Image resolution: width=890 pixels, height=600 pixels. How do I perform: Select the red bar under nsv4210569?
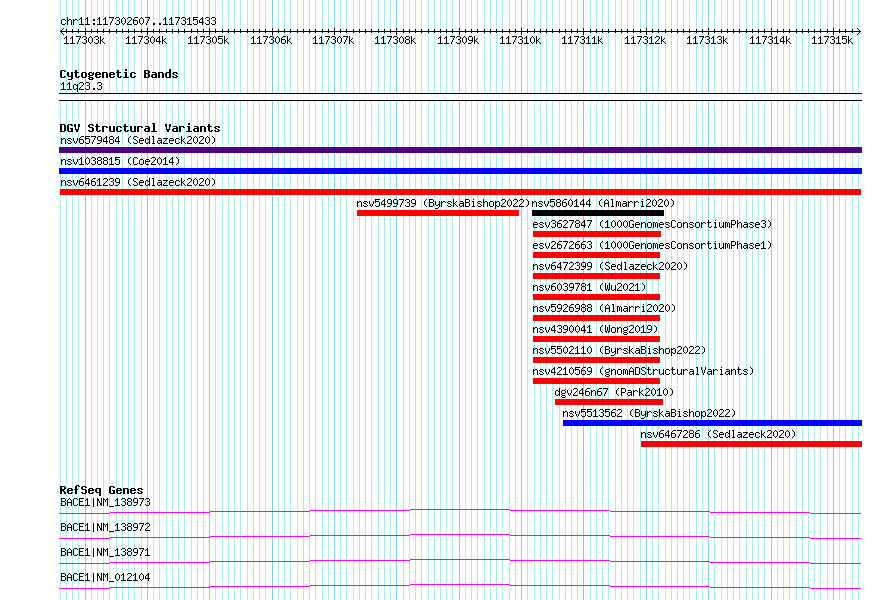tap(596, 381)
